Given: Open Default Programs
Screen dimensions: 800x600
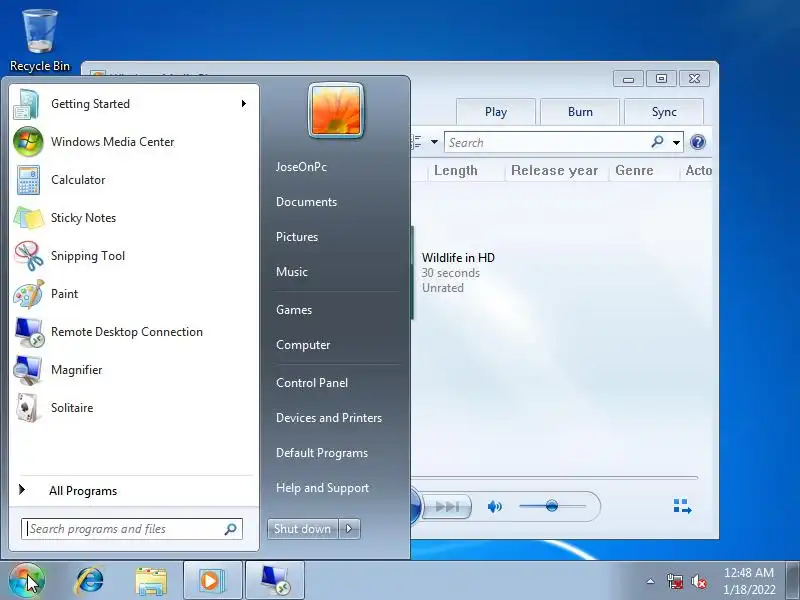Looking at the screenshot, I should tap(322, 454).
